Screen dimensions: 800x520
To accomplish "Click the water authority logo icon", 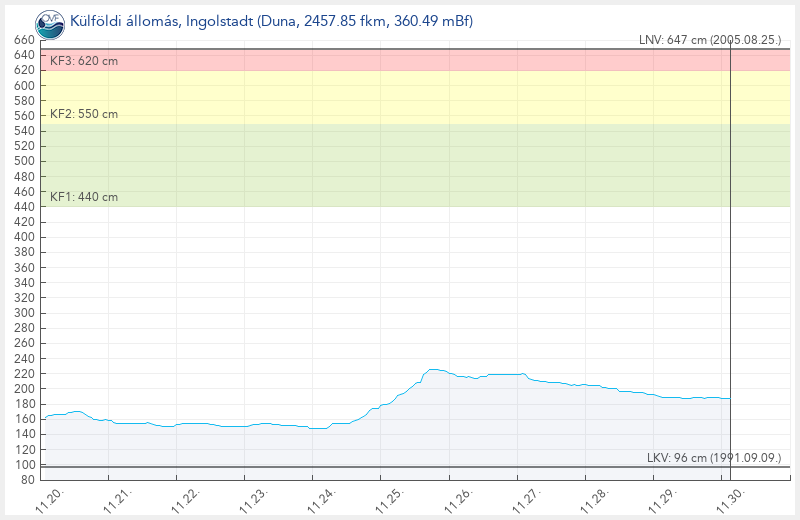I will click(x=47, y=21).
